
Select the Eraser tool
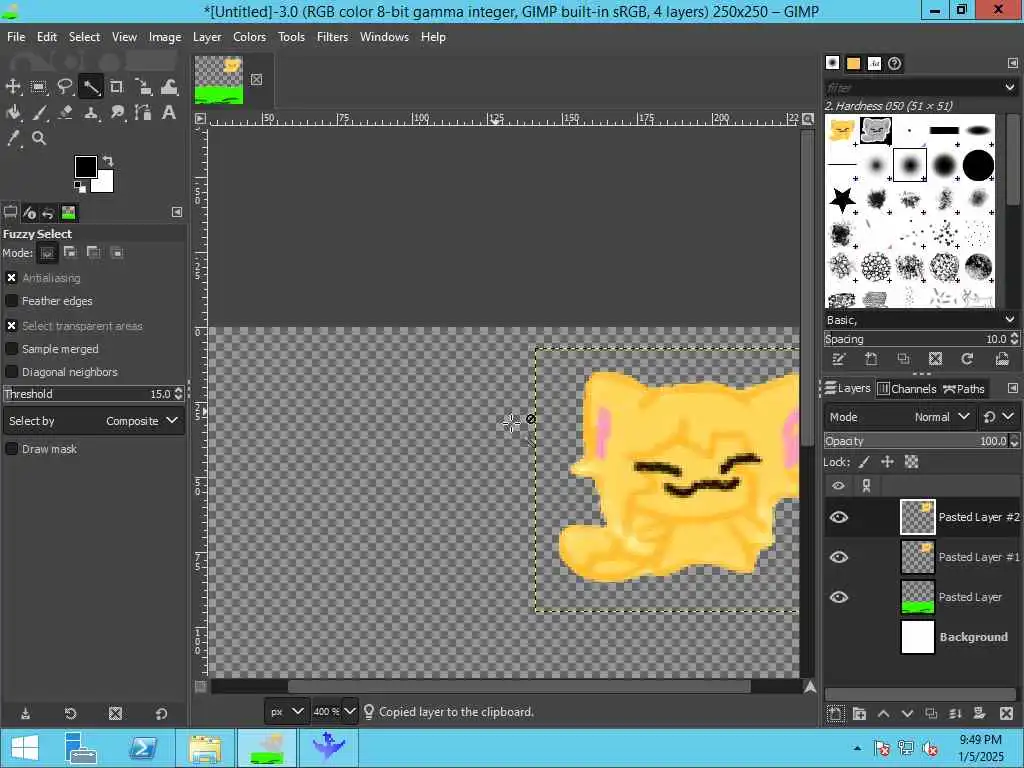[x=65, y=112]
